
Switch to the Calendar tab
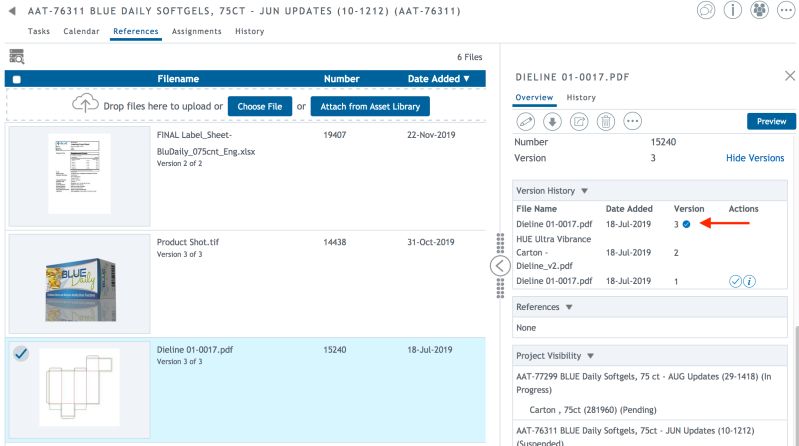(82, 31)
